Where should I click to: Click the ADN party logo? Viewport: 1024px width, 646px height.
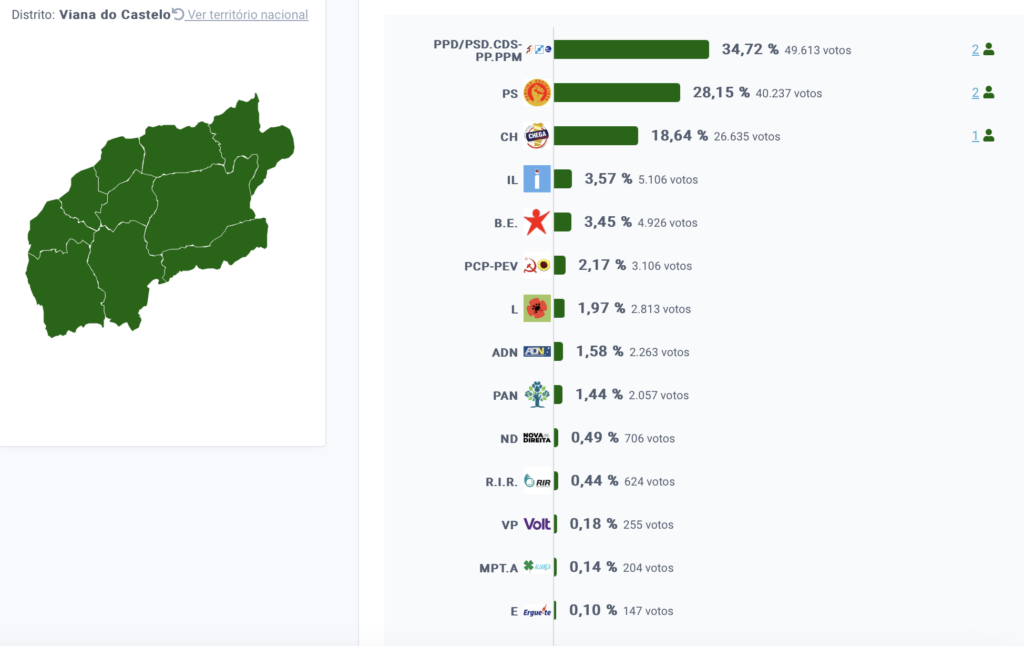coord(537,351)
